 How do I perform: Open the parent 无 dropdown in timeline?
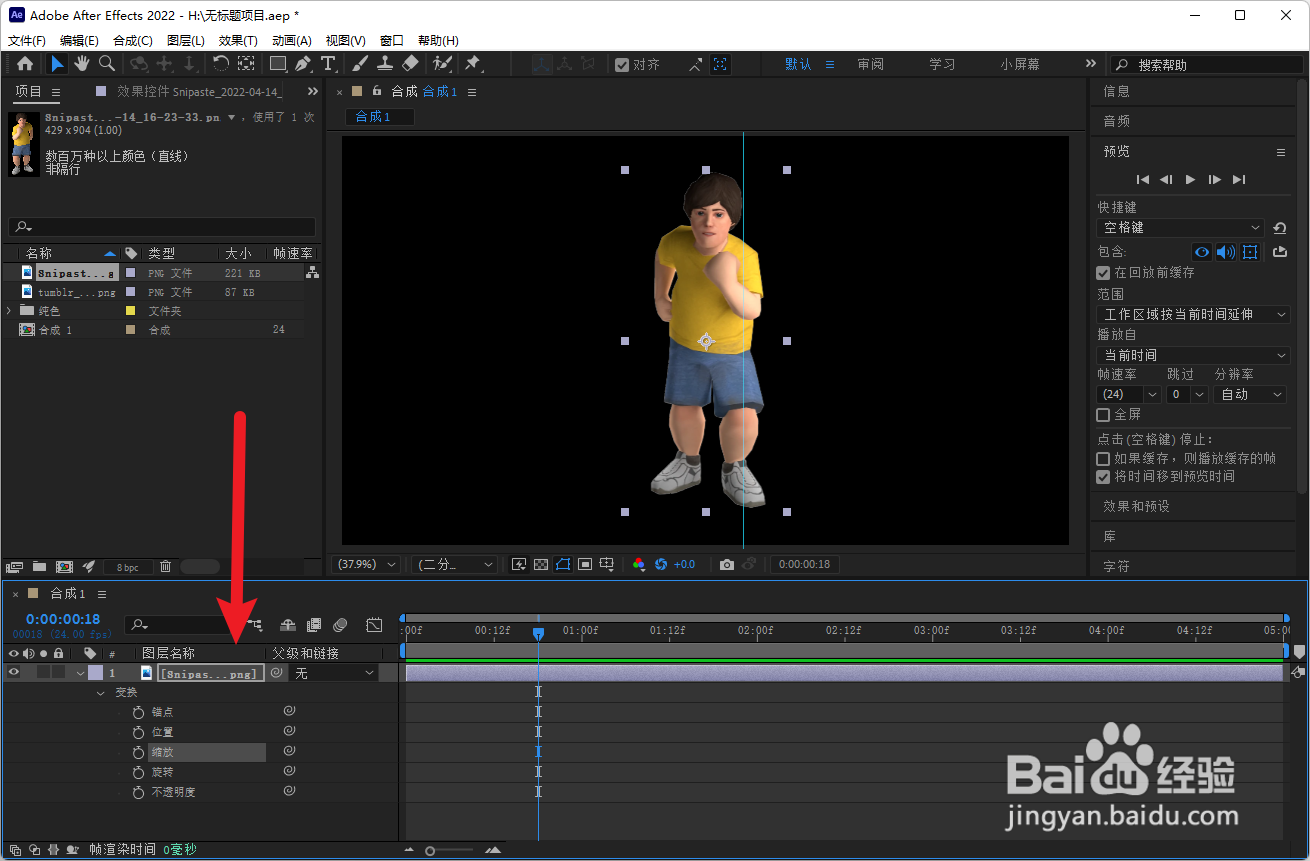click(x=334, y=673)
